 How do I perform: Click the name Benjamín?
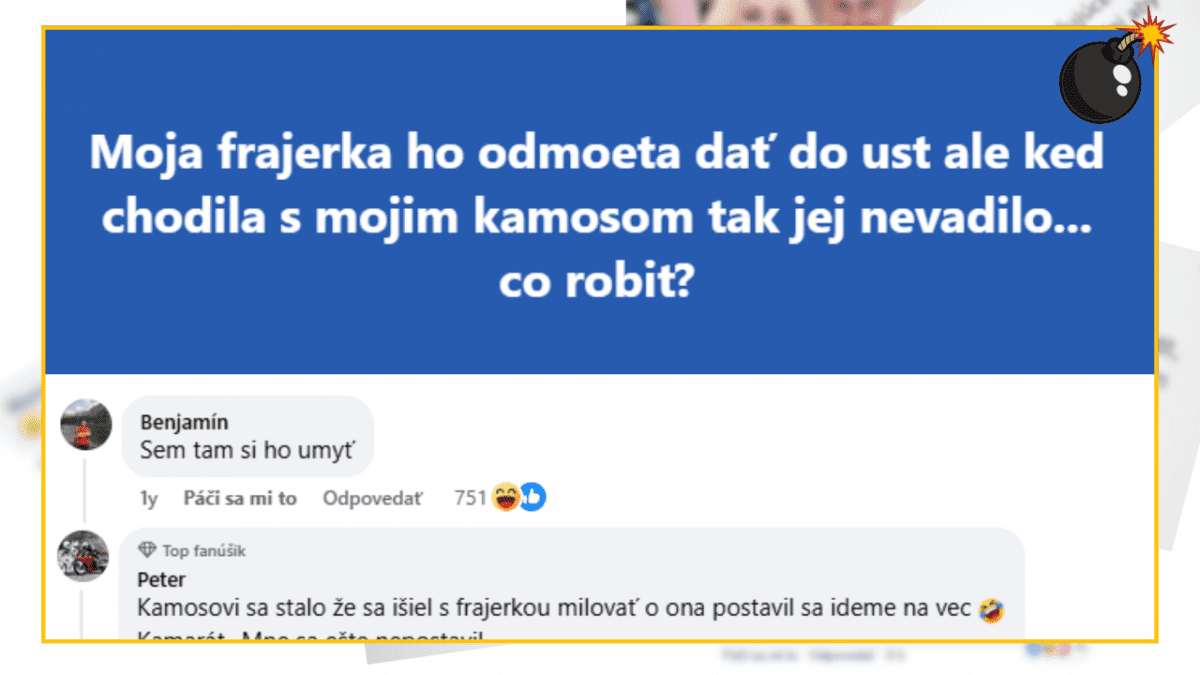tap(179, 422)
